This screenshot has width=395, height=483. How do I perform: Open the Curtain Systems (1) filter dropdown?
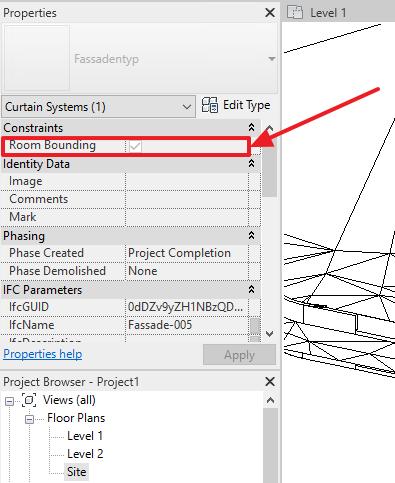click(x=98, y=107)
